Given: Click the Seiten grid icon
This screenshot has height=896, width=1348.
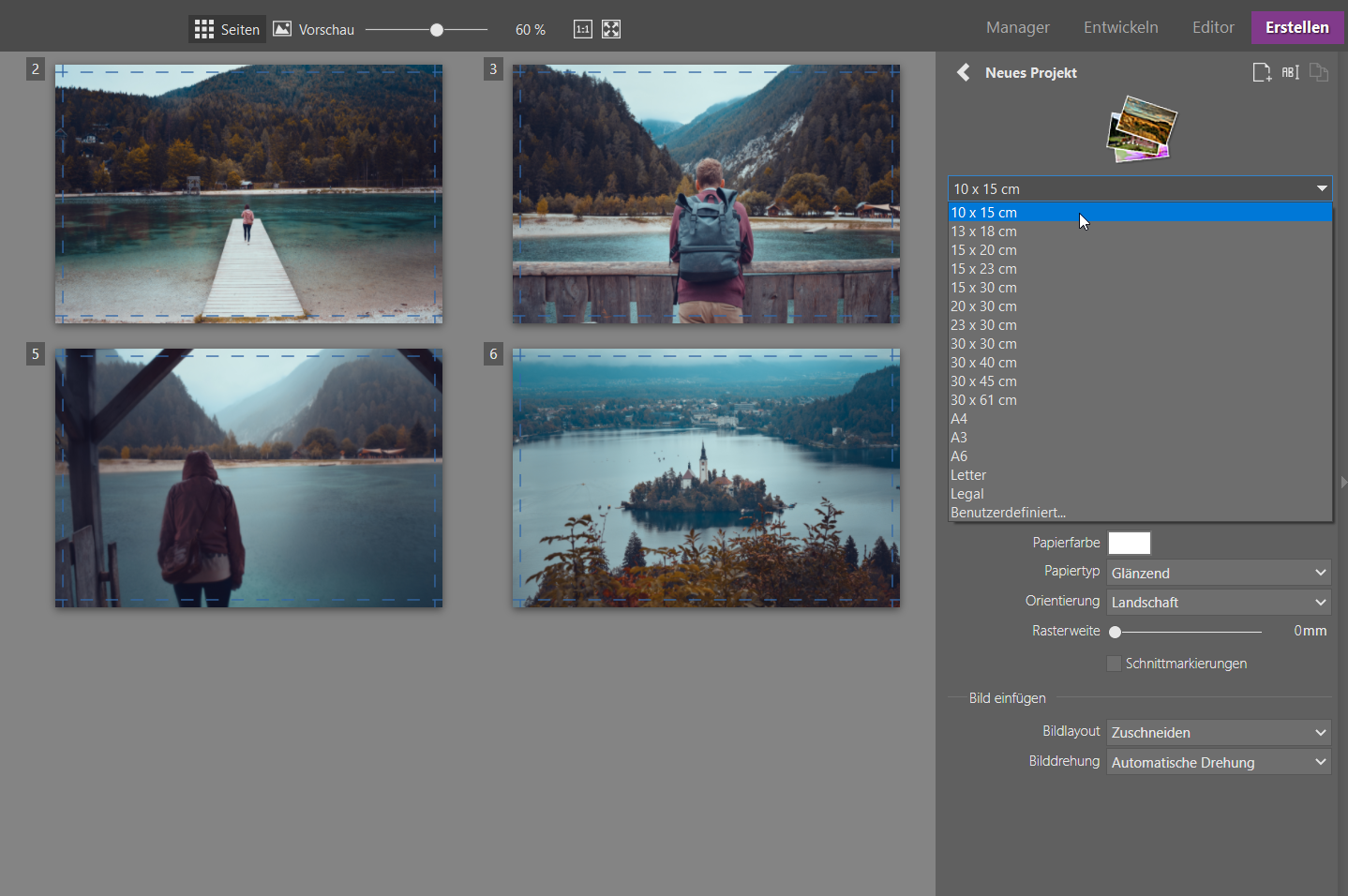Looking at the screenshot, I should click(204, 29).
